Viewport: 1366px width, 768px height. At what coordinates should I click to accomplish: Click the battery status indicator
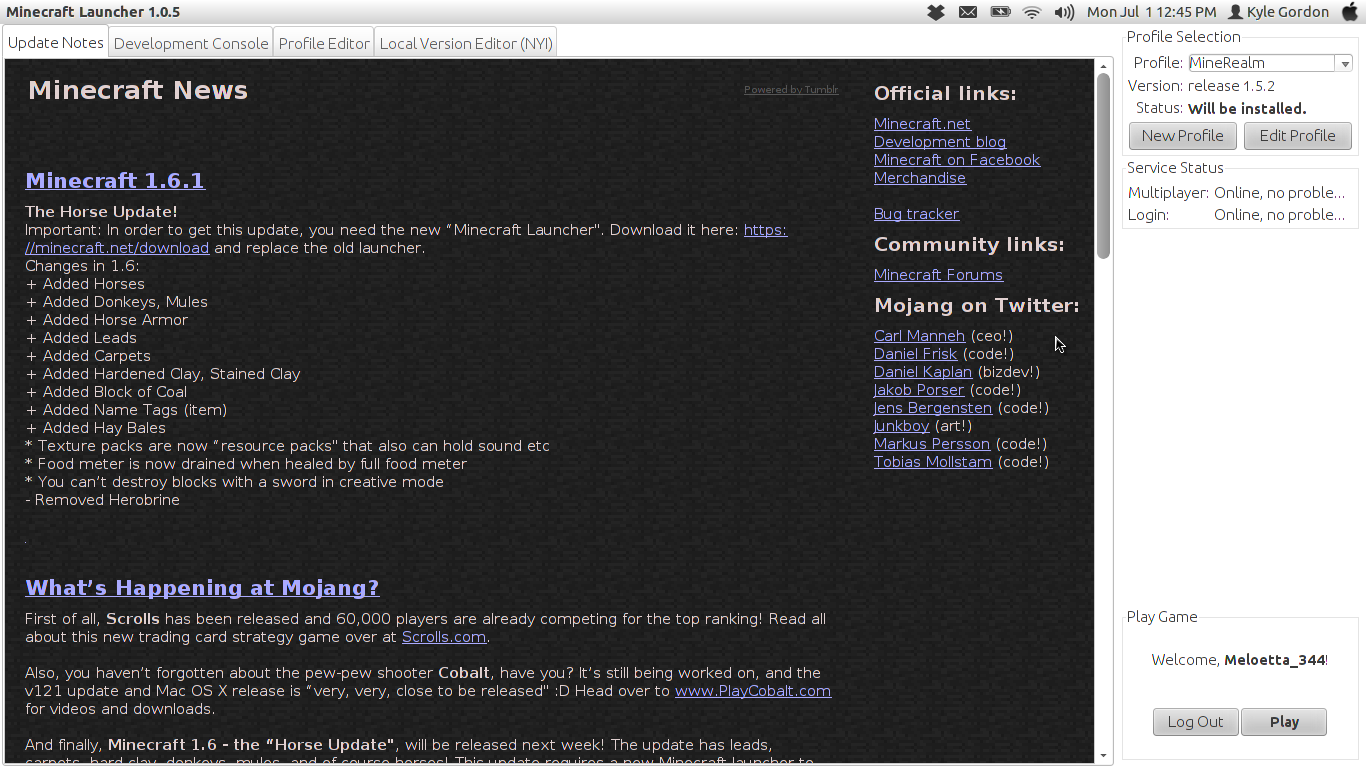[x=999, y=12]
